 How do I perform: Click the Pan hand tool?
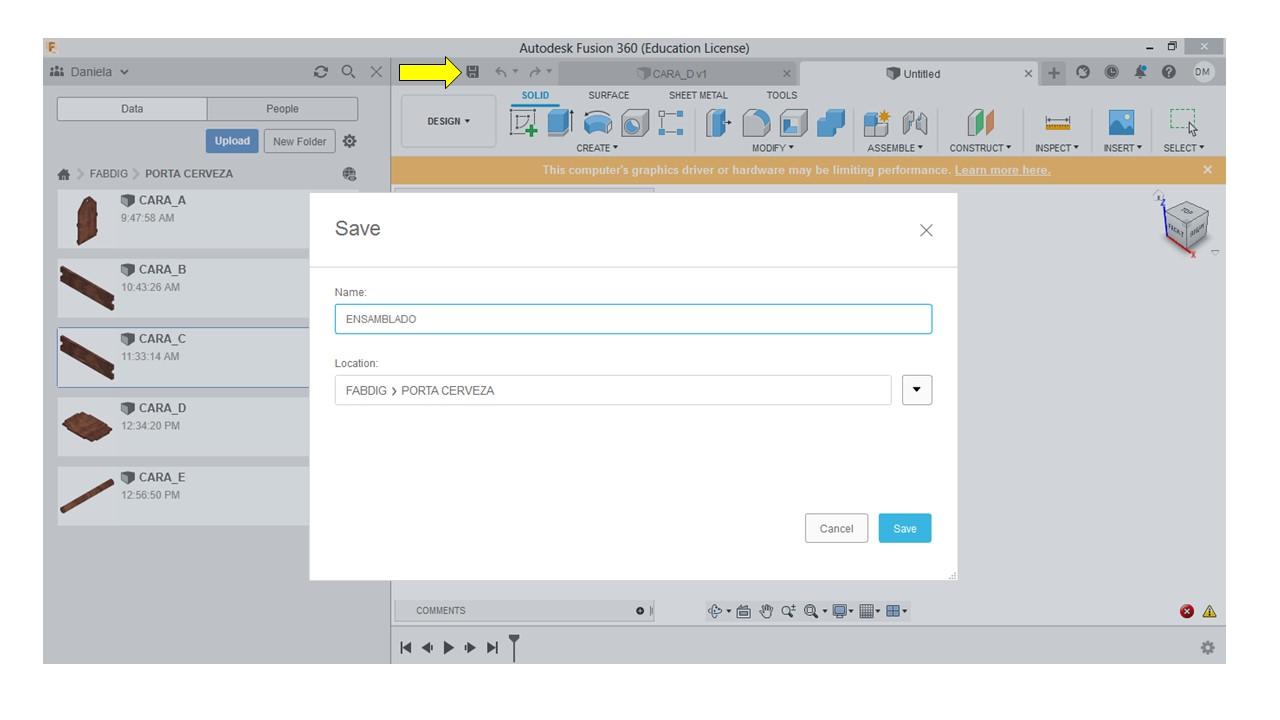tap(764, 611)
